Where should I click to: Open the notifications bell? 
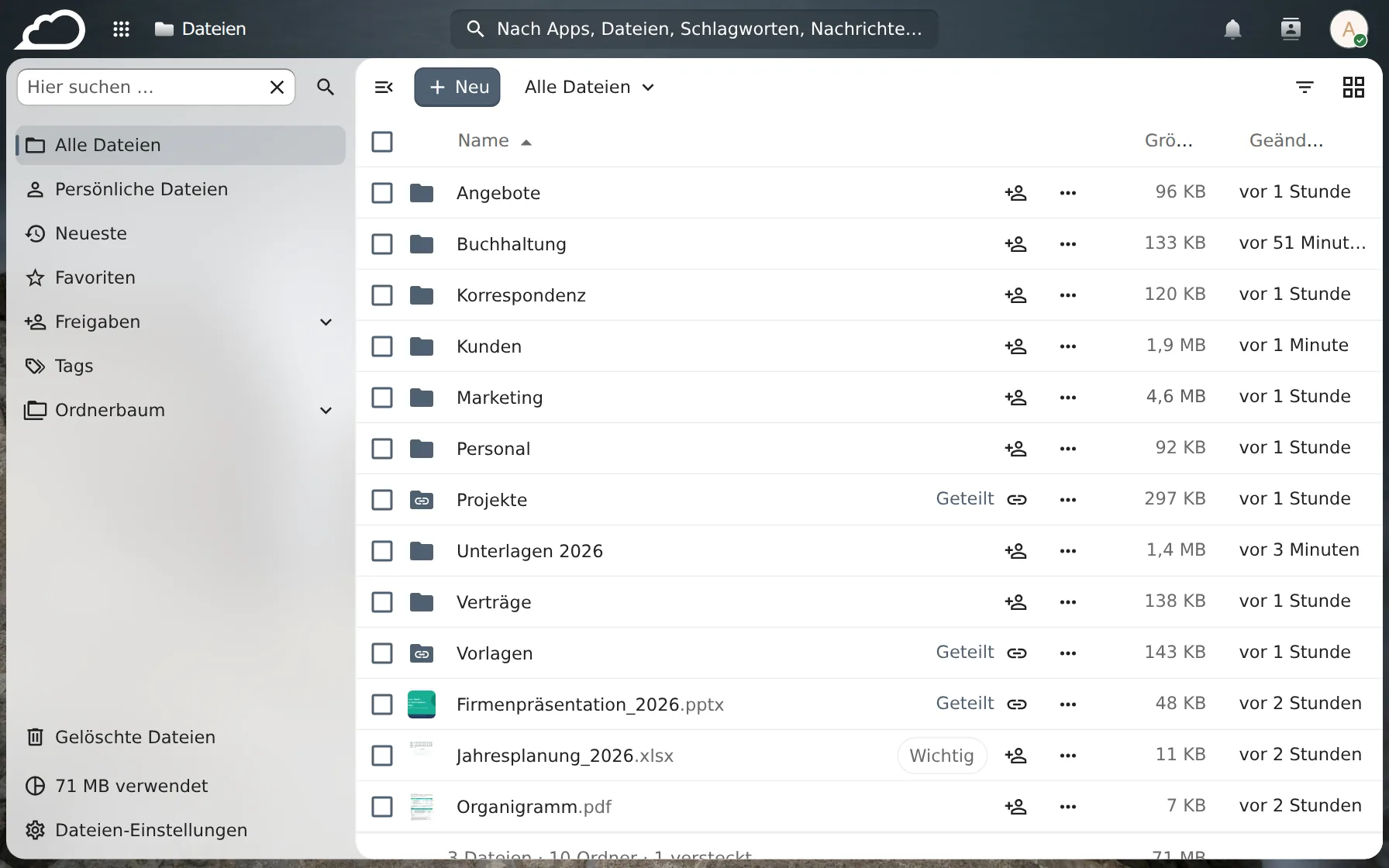pyautogui.click(x=1232, y=29)
